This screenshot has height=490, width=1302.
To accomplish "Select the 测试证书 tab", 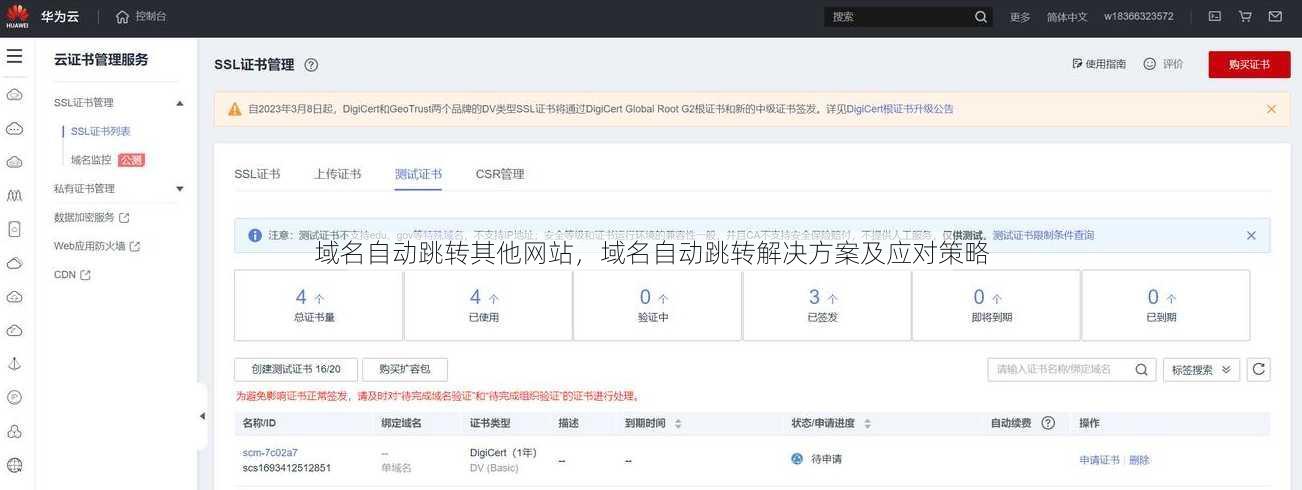I will (x=418, y=174).
